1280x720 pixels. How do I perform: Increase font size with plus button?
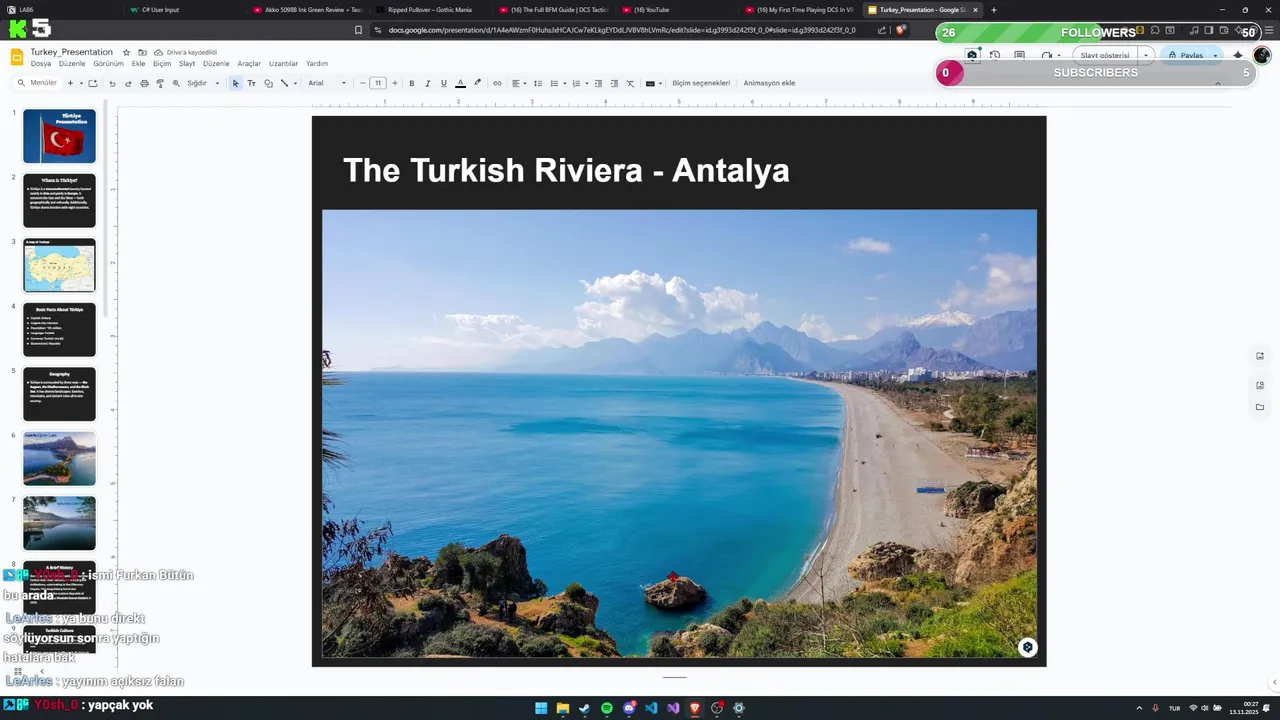pyautogui.click(x=395, y=83)
